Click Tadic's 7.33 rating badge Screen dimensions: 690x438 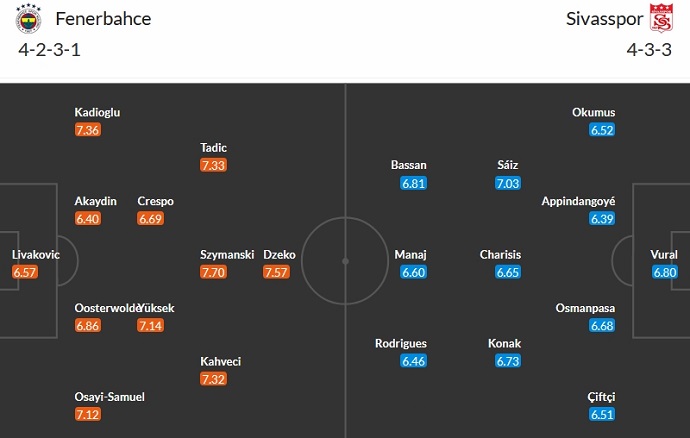tap(213, 165)
